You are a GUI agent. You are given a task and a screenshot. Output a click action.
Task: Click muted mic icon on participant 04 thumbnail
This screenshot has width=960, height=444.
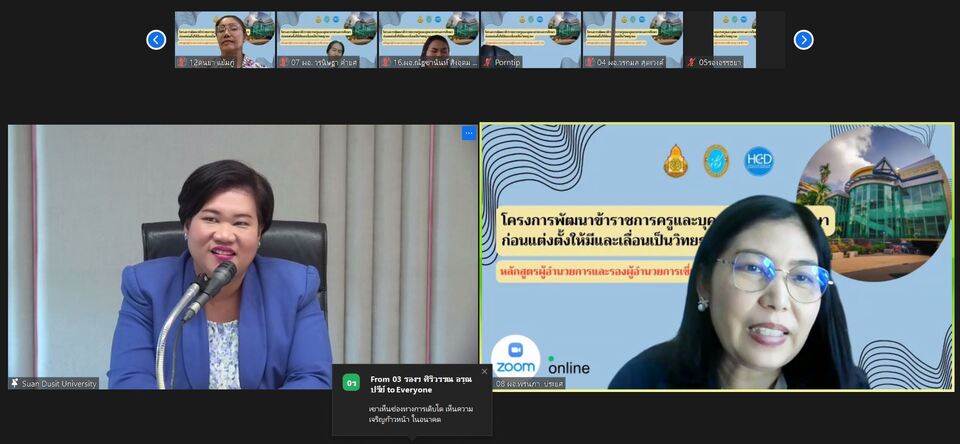[590, 62]
